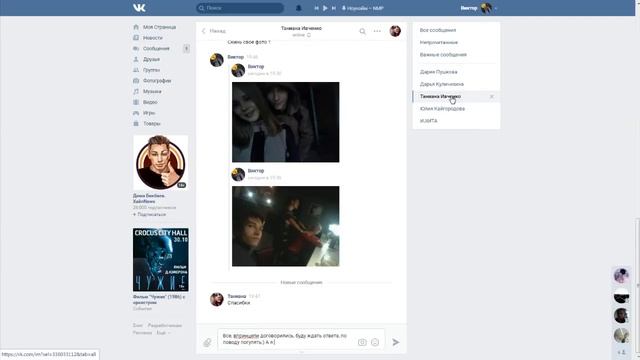This screenshot has width=640, height=360.
Task: Click the VK logo in the header
Action: [139, 8]
